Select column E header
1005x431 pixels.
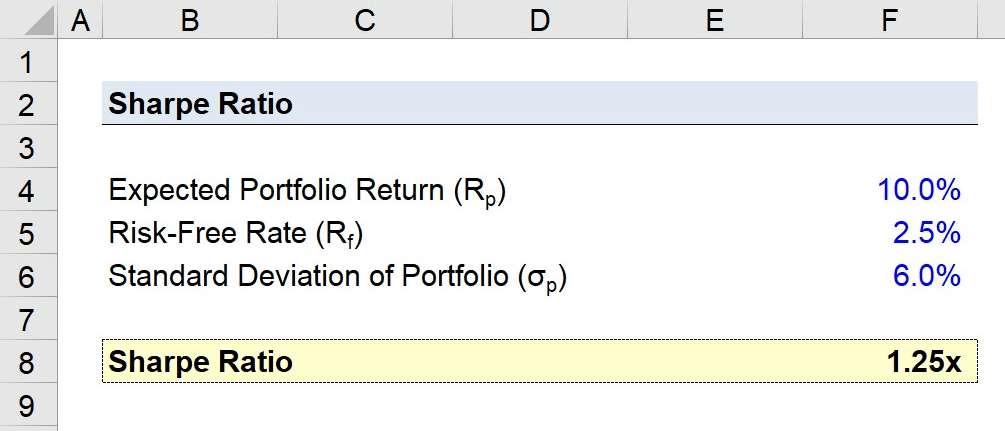[715, 19]
